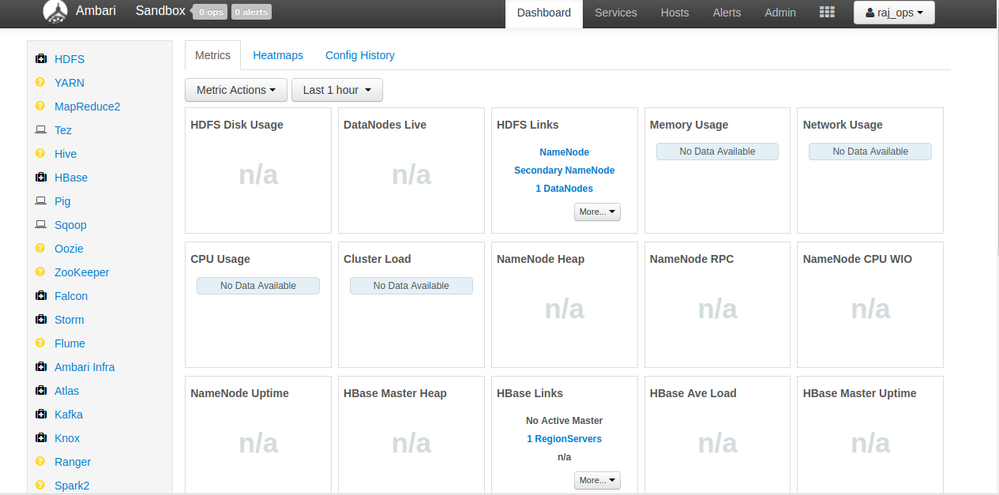Click the Pig laptop client icon
This screenshot has width=999, height=495.
tap(41, 201)
